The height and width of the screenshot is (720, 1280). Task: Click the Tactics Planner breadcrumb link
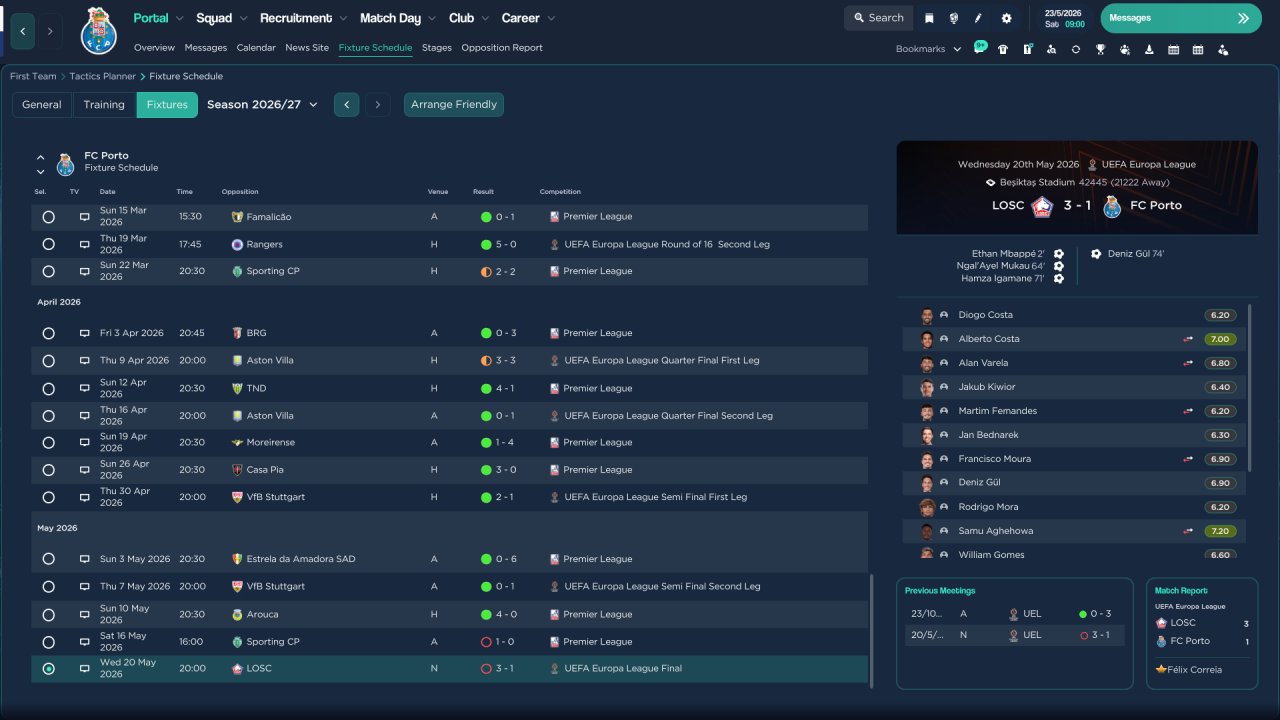103,76
